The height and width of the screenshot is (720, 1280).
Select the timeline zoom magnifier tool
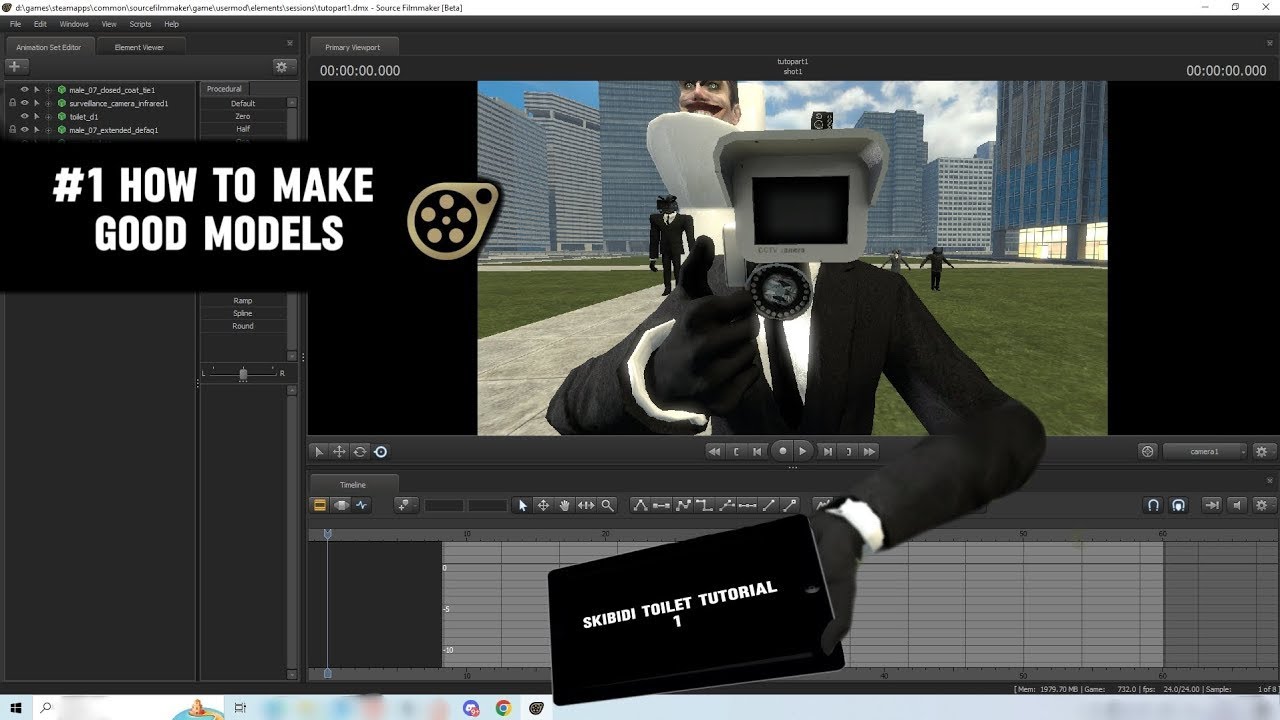[607, 506]
